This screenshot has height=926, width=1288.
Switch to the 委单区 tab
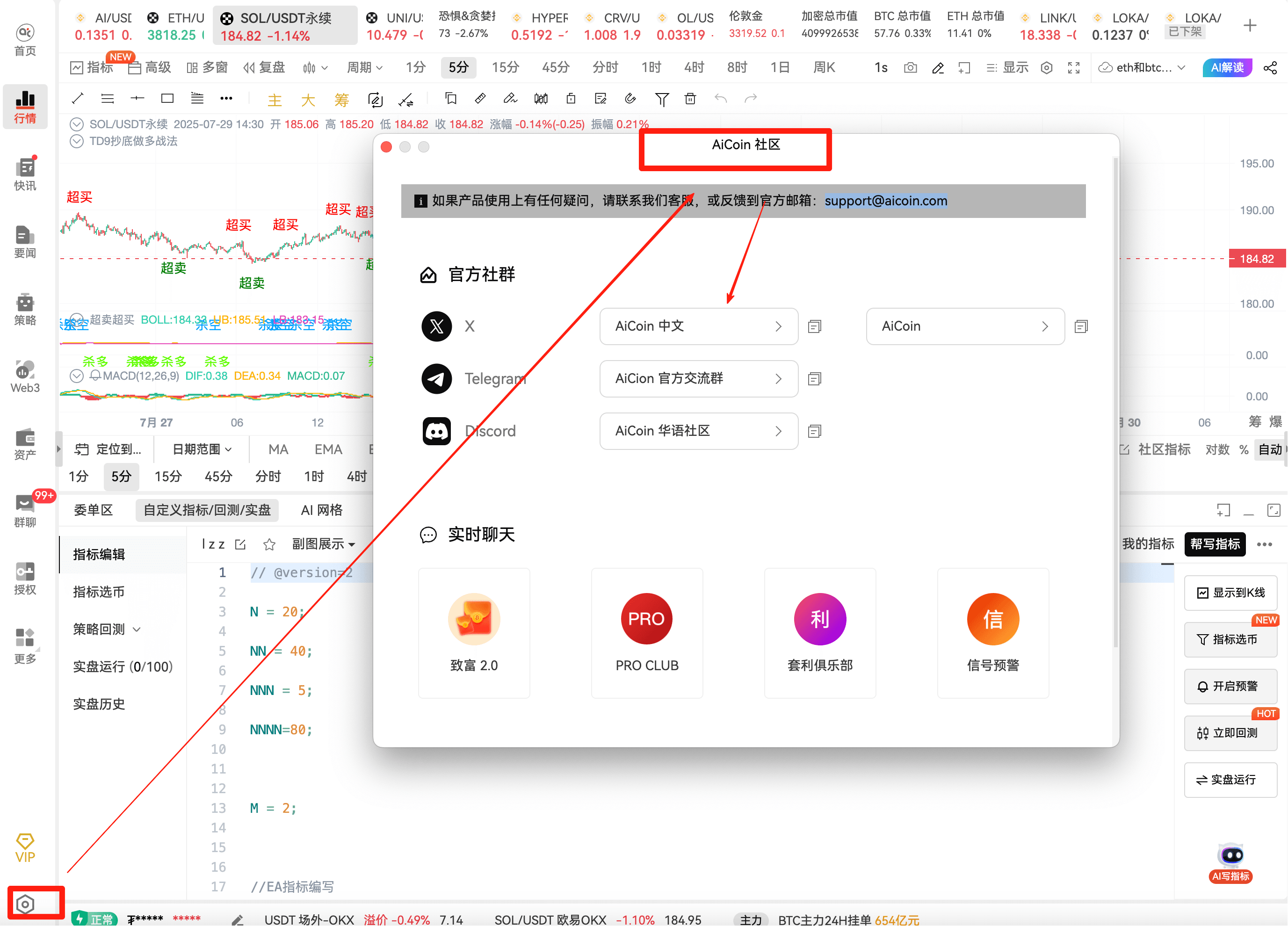(x=93, y=510)
